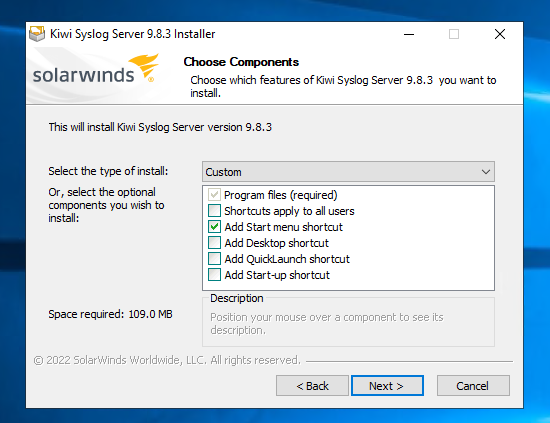Enable Add Start-up shortcut checkbox
Viewport: 550px width, 423px height.
click(214, 275)
